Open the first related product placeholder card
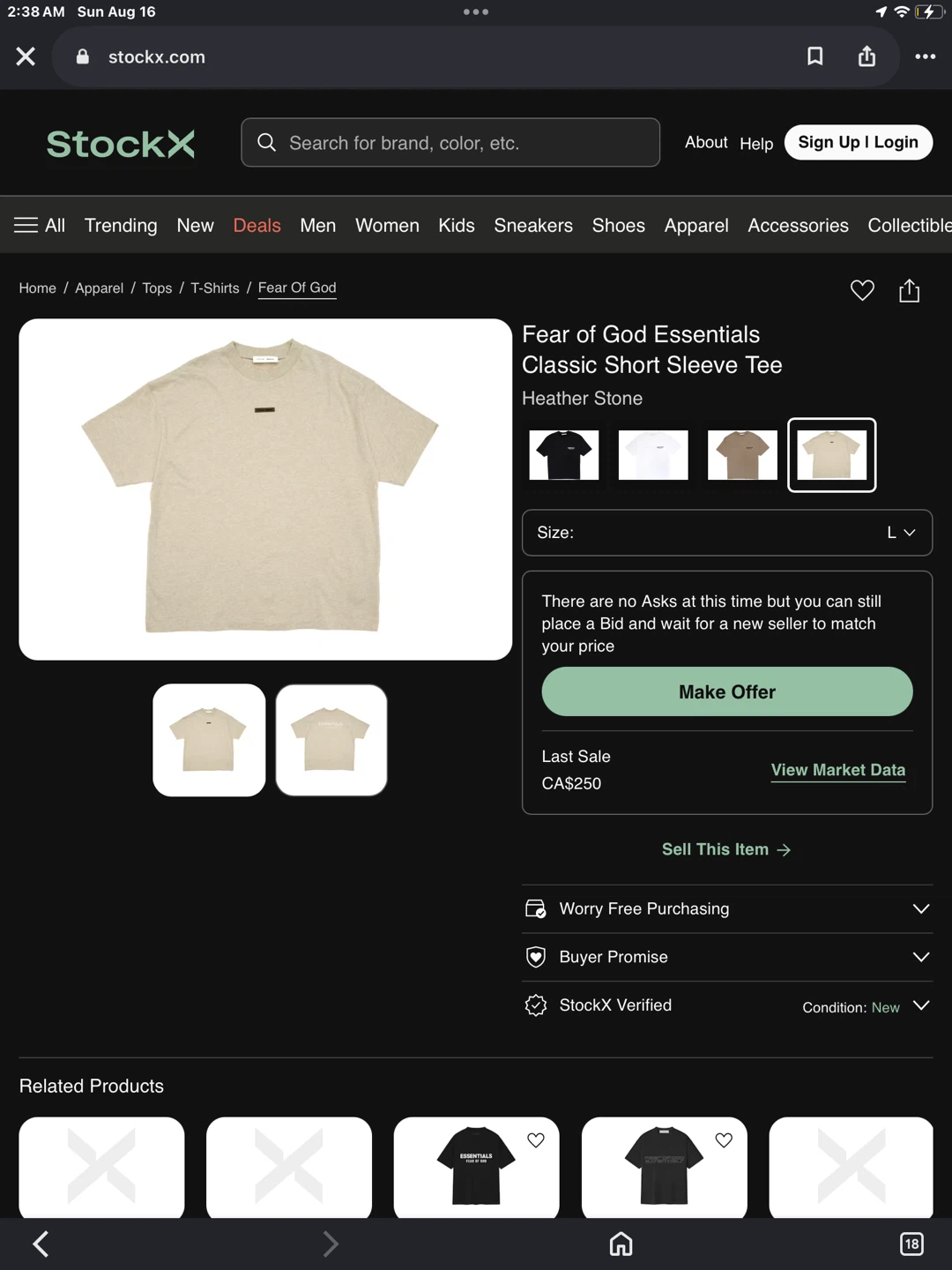 coord(101,1168)
